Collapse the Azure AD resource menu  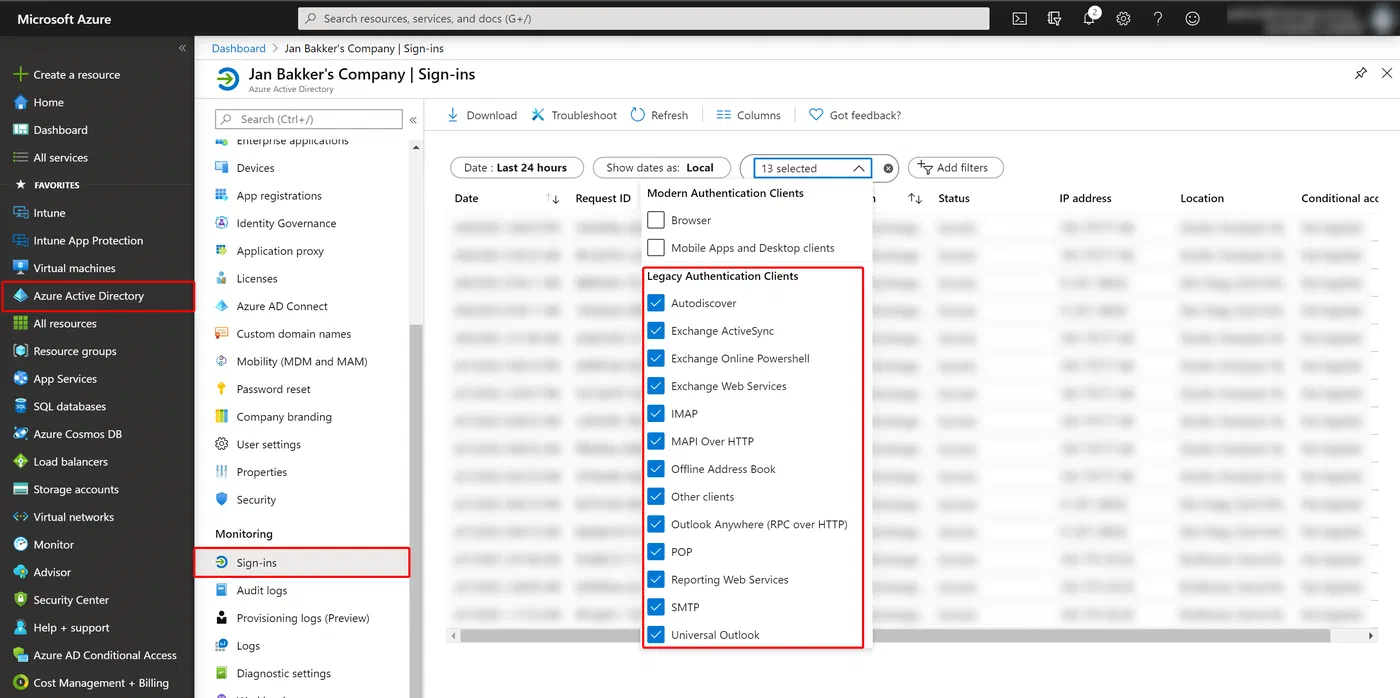coord(413,119)
